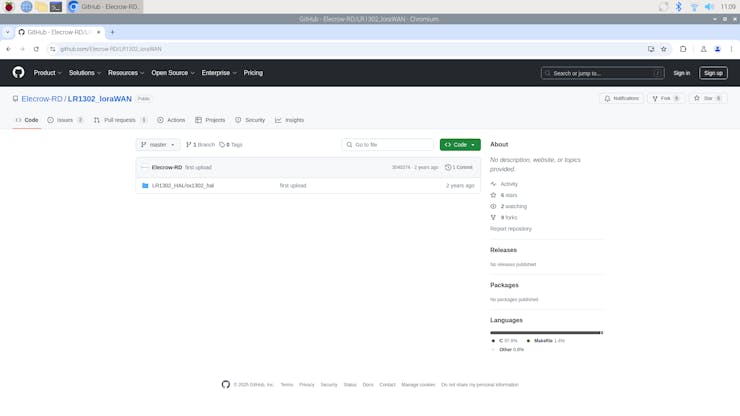Expand the Product menu

(x=47, y=73)
